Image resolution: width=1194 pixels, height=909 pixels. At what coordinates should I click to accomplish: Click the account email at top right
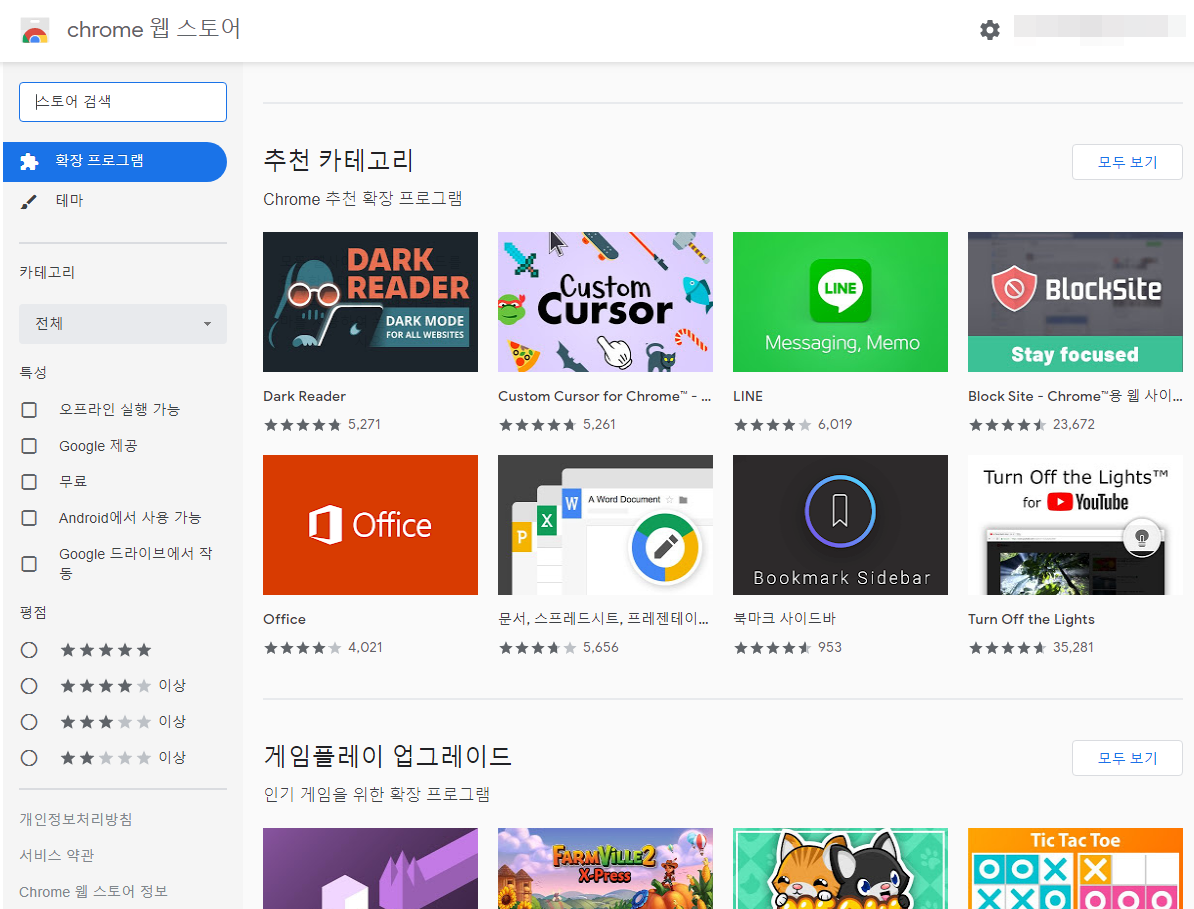click(x=1099, y=27)
